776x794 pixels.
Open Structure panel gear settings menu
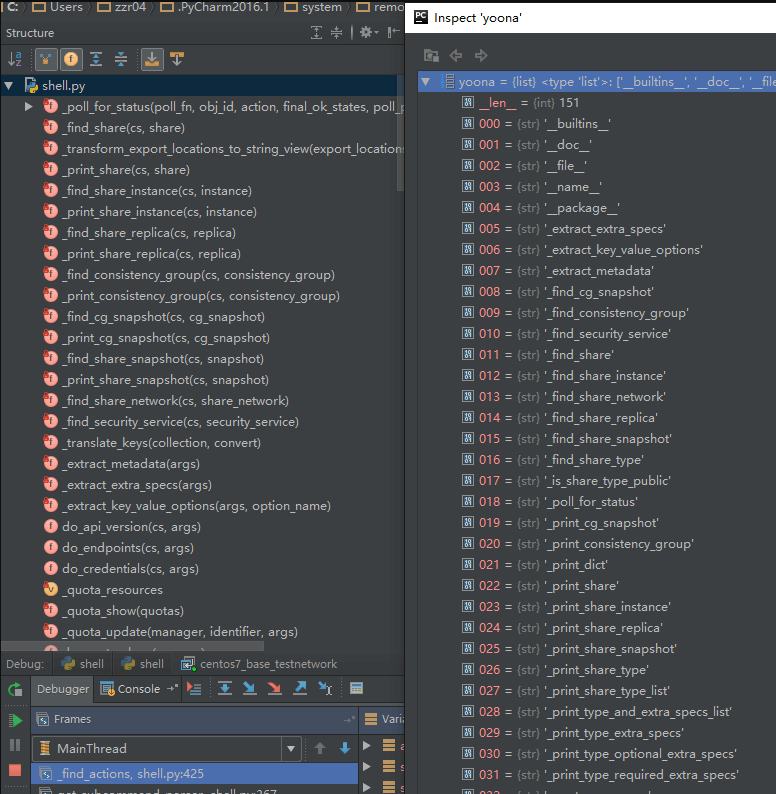pos(368,33)
